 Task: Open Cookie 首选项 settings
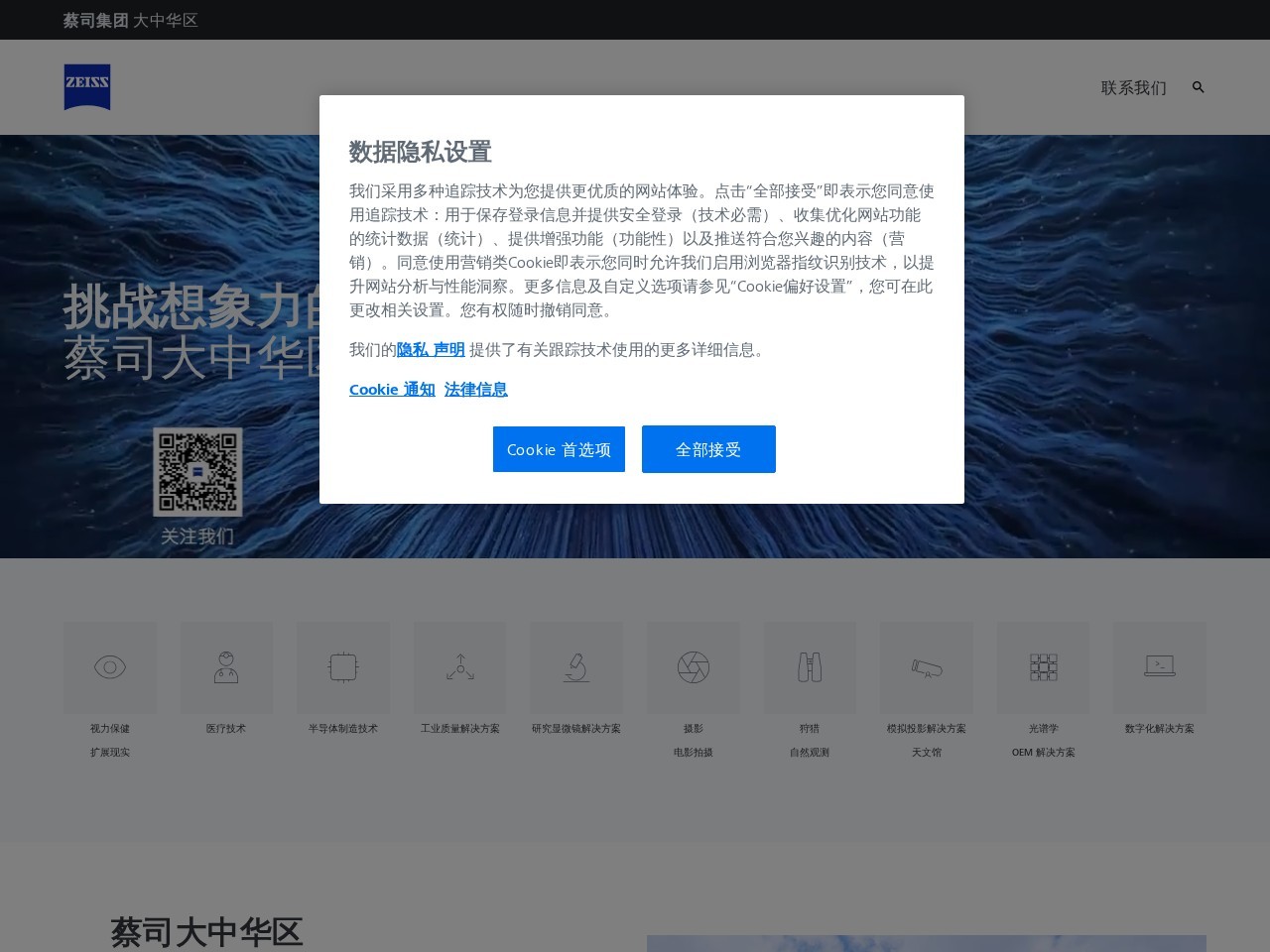[559, 449]
